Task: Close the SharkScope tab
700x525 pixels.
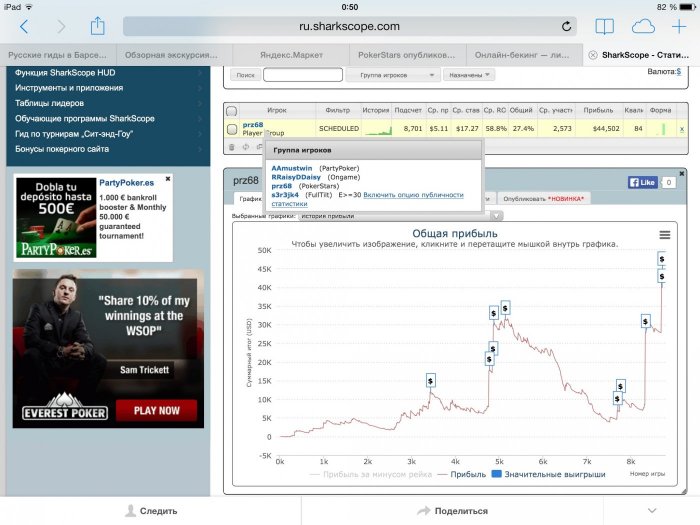Action: pyautogui.click(x=593, y=55)
